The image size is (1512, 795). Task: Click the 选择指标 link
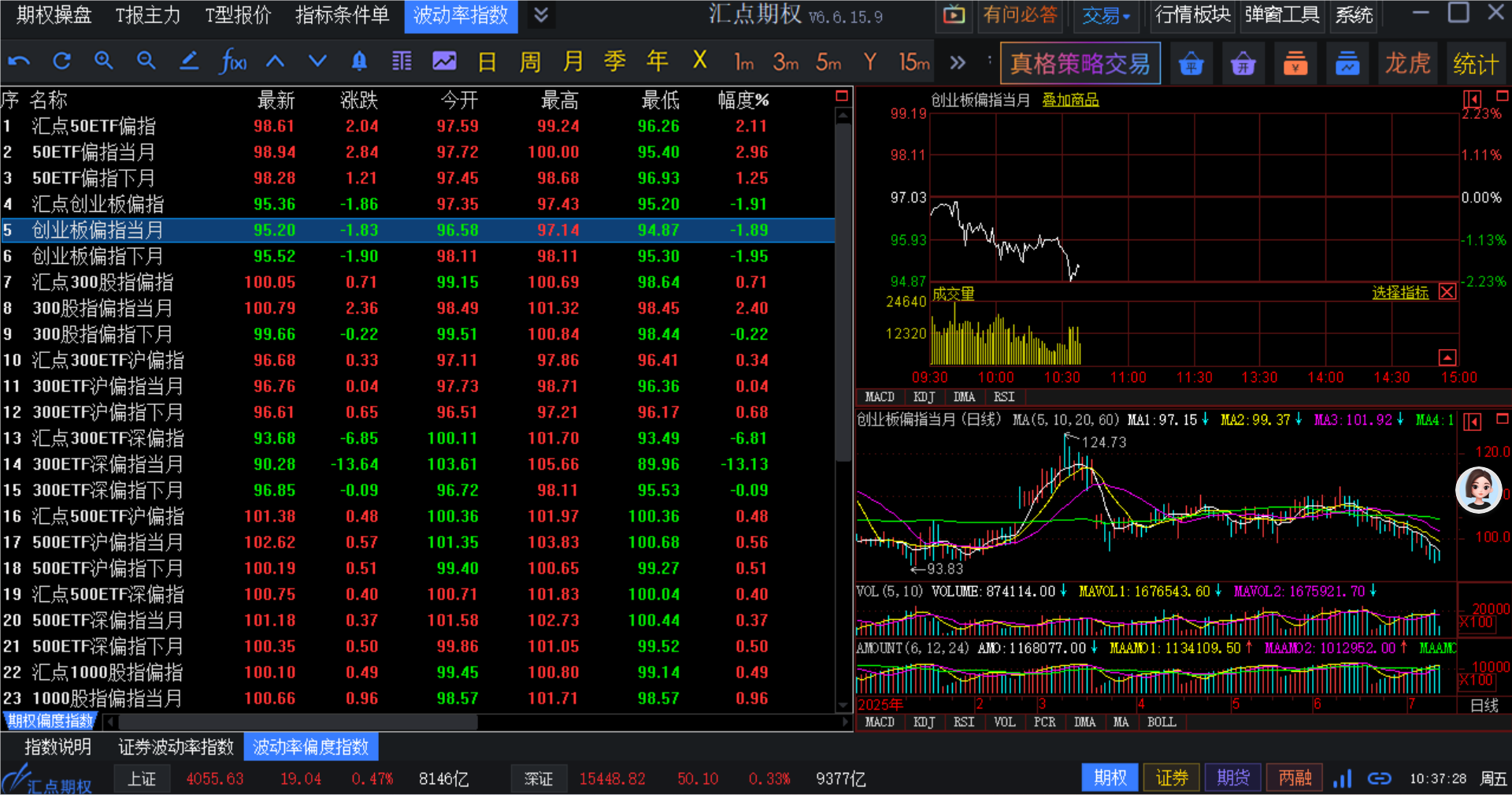click(1400, 292)
